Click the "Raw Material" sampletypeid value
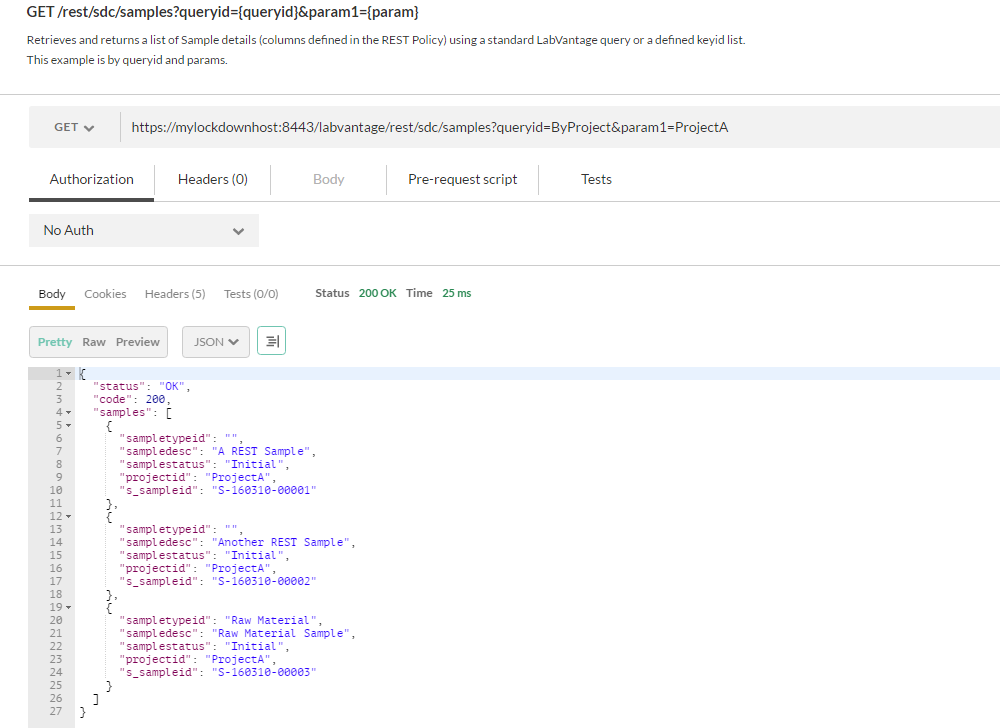Viewport: 1000px width, 728px height. pyautogui.click(x=270, y=620)
